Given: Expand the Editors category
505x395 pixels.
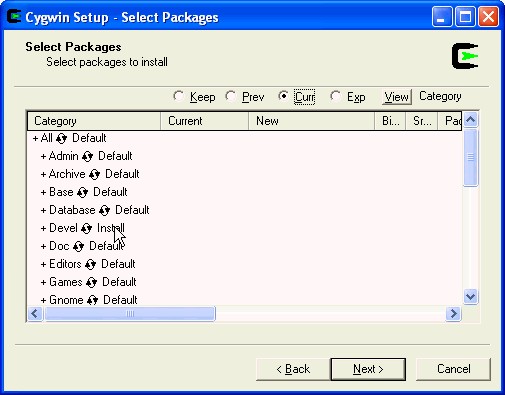Looking at the screenshot, I should click(43, 265).
